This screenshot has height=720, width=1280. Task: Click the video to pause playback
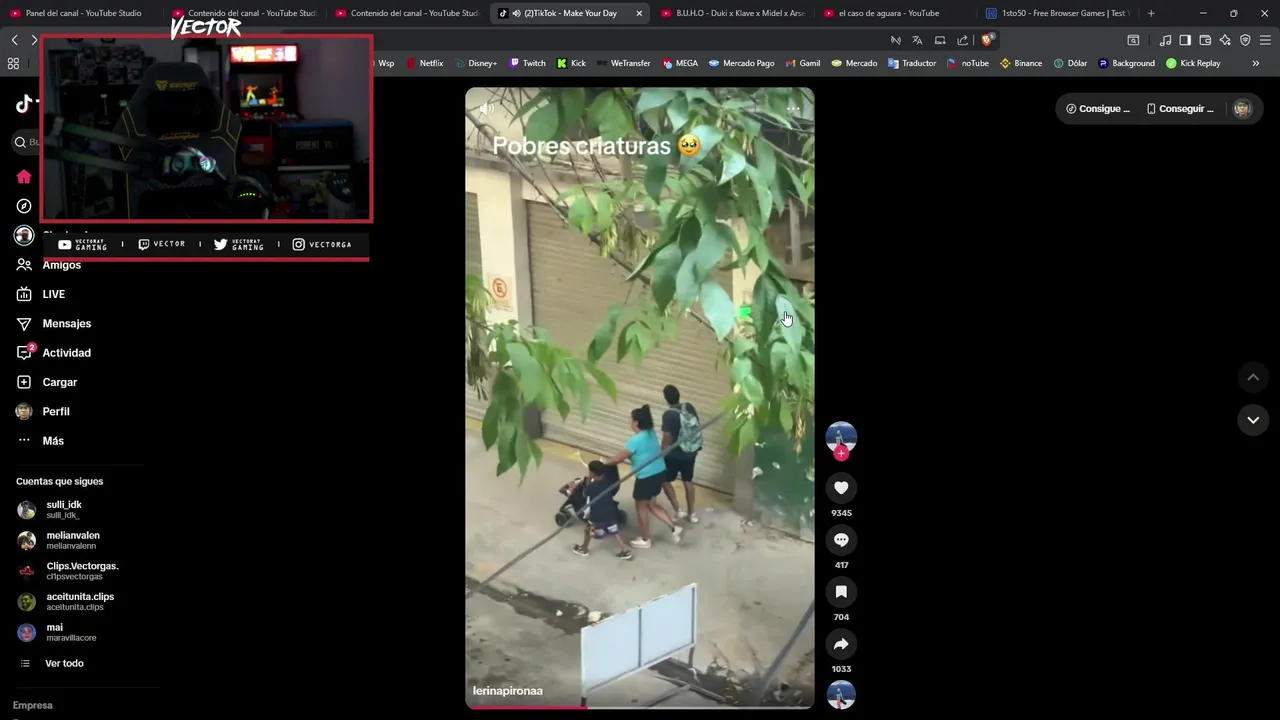point(639,398)
